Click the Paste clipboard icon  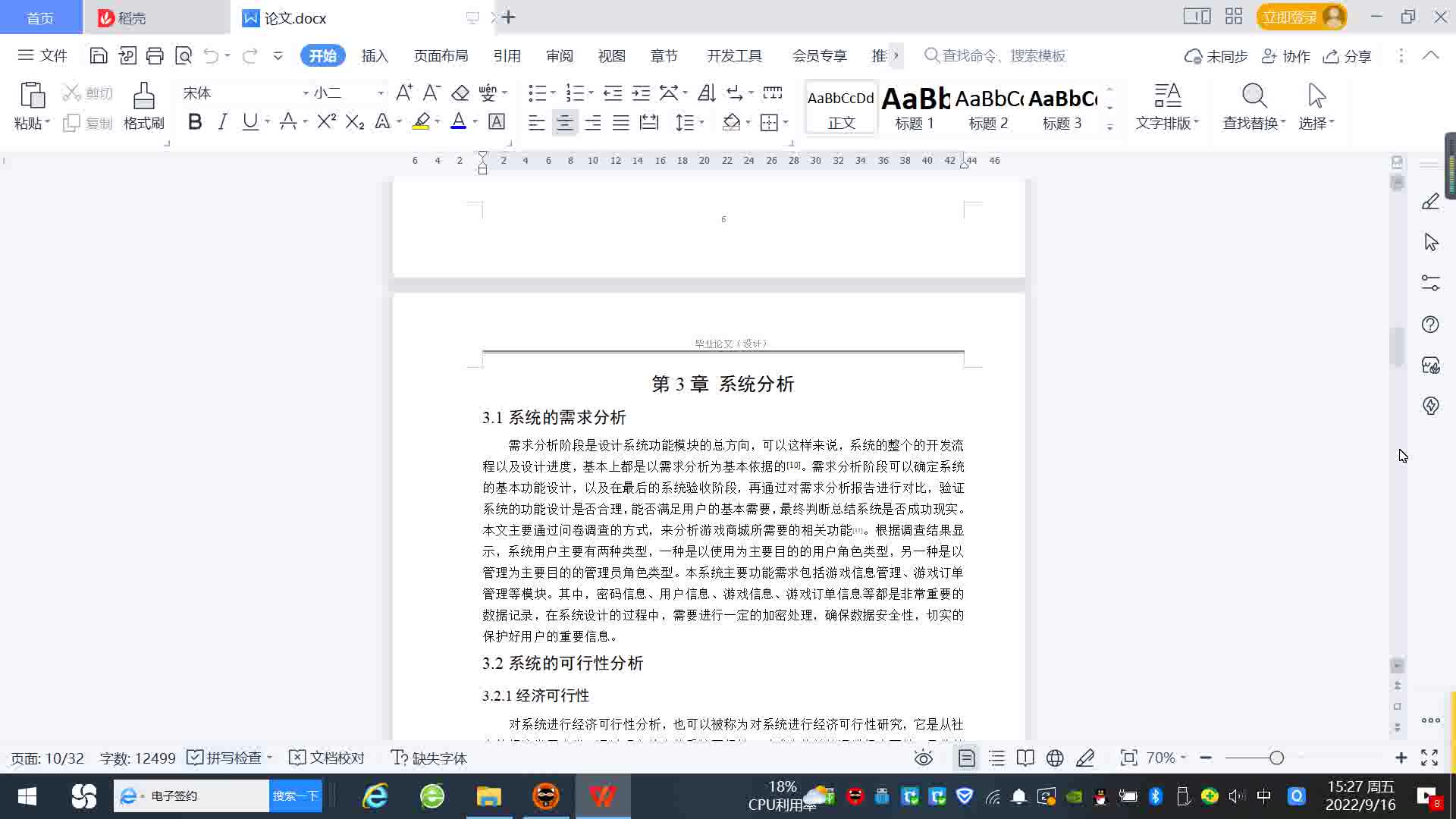(32, 96)
